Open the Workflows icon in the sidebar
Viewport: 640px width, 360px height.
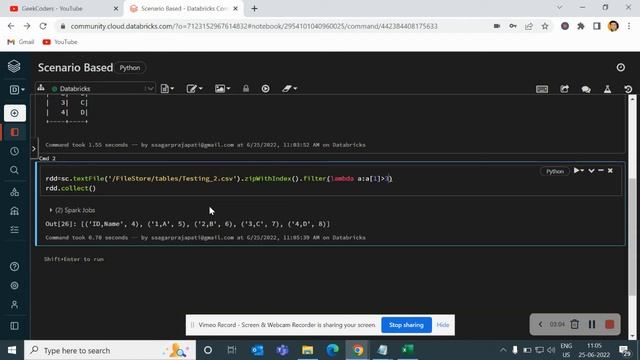pyautogui.click(x=14, y=230)
